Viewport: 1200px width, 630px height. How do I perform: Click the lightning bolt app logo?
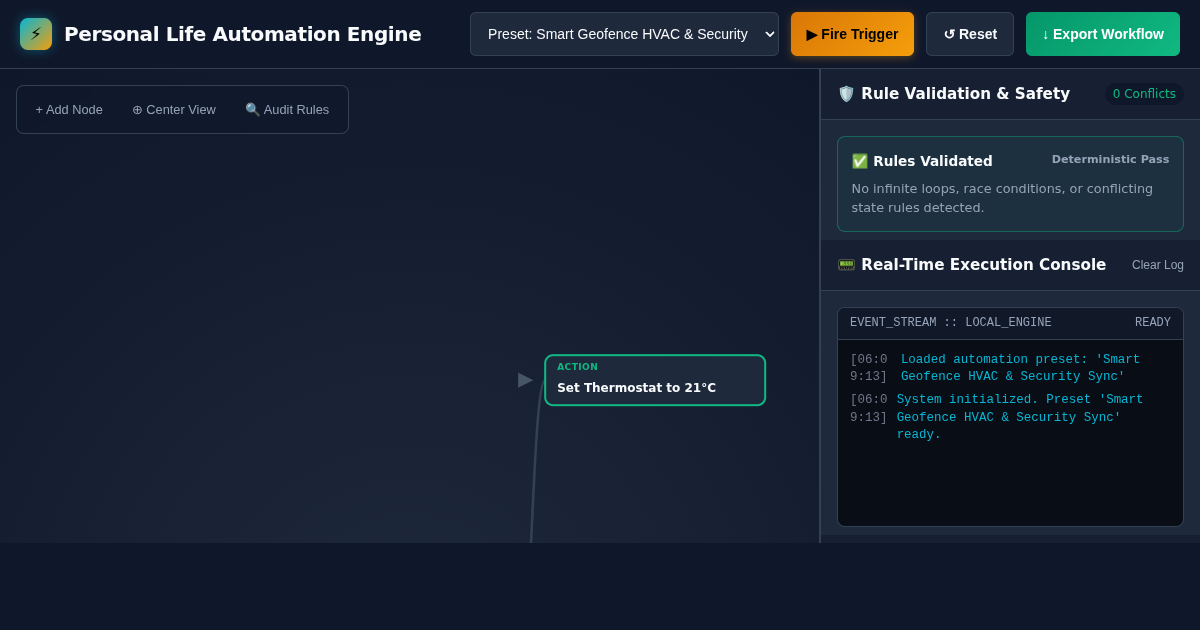[x=36, y=34]
